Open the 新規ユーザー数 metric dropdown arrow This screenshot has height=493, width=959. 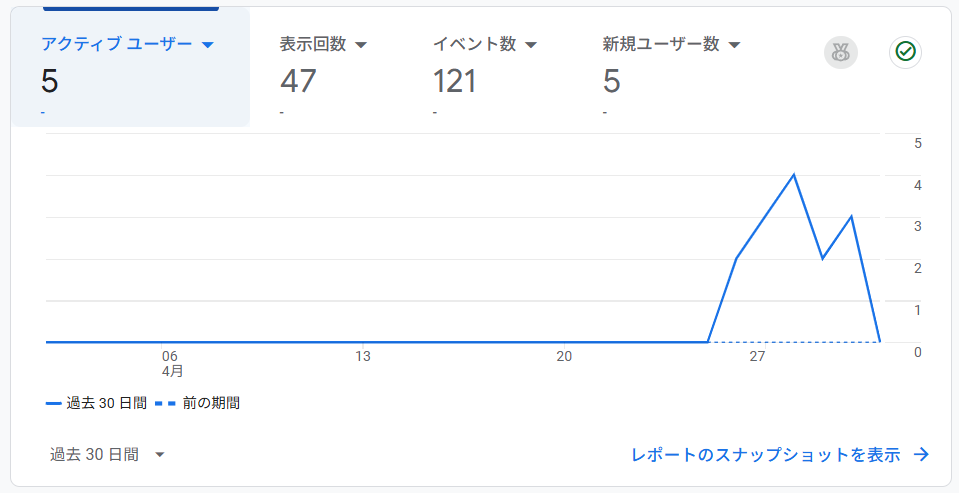[735, 45]
